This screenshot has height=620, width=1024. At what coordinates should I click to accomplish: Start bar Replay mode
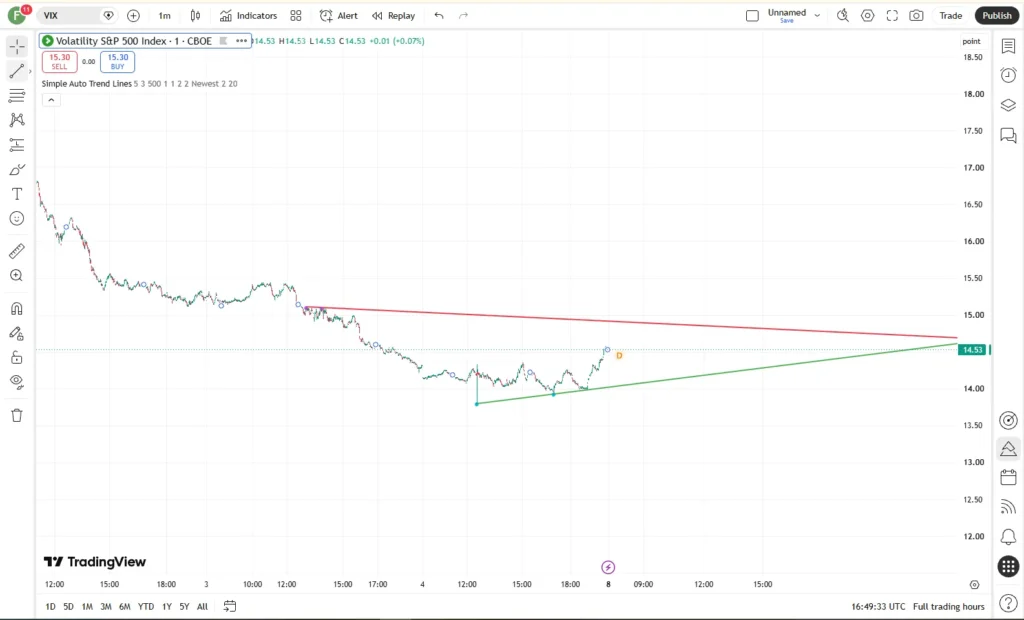coord(393,16)
